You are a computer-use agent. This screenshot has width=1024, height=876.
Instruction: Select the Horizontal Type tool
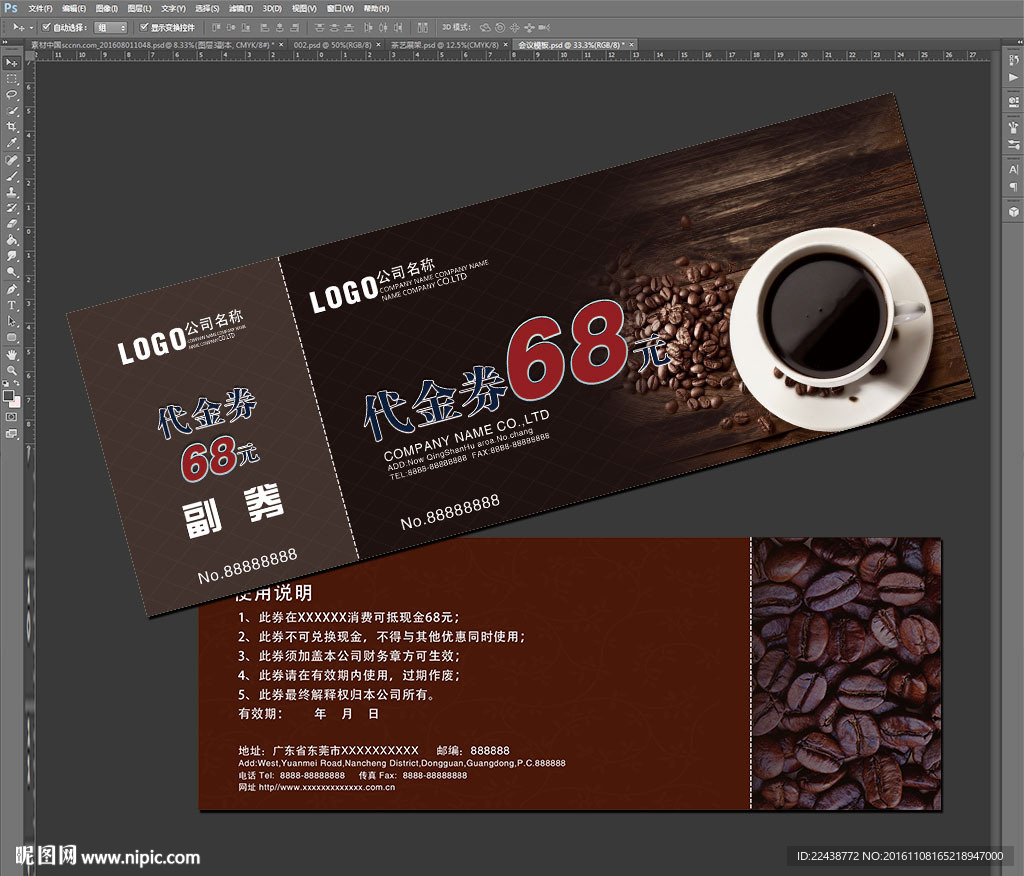pyautogui.click(x=11, y=305)
